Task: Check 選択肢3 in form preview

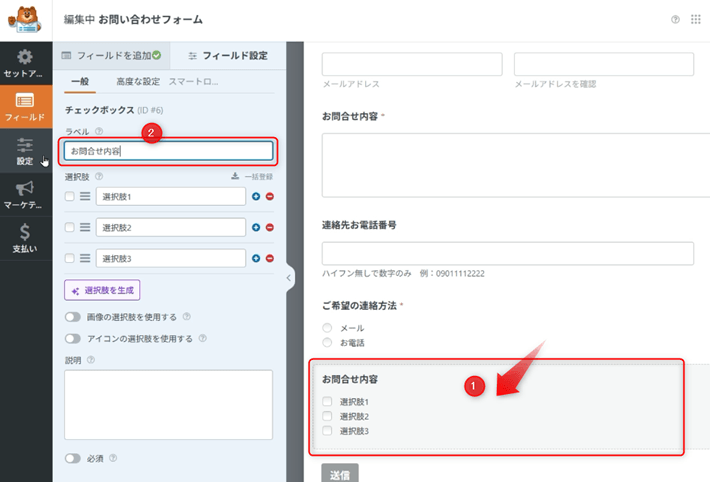Action: click(x=327, y=430)
